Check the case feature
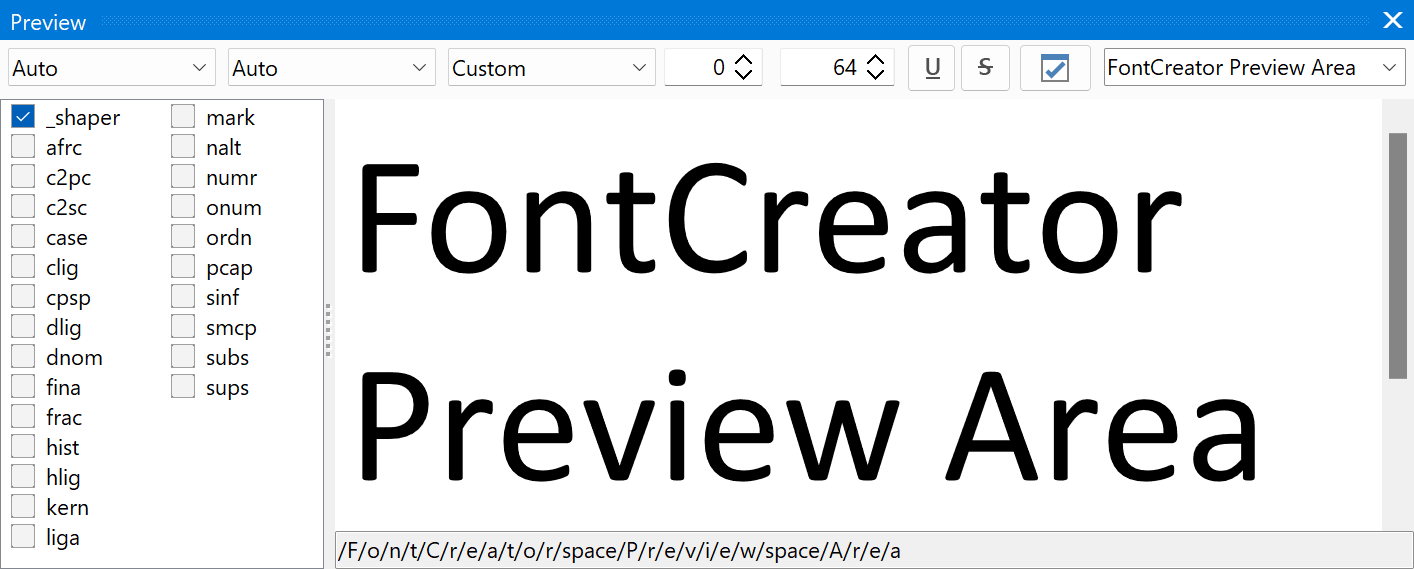Screen dimensions: 1414x569 click(x=23, y=237)
